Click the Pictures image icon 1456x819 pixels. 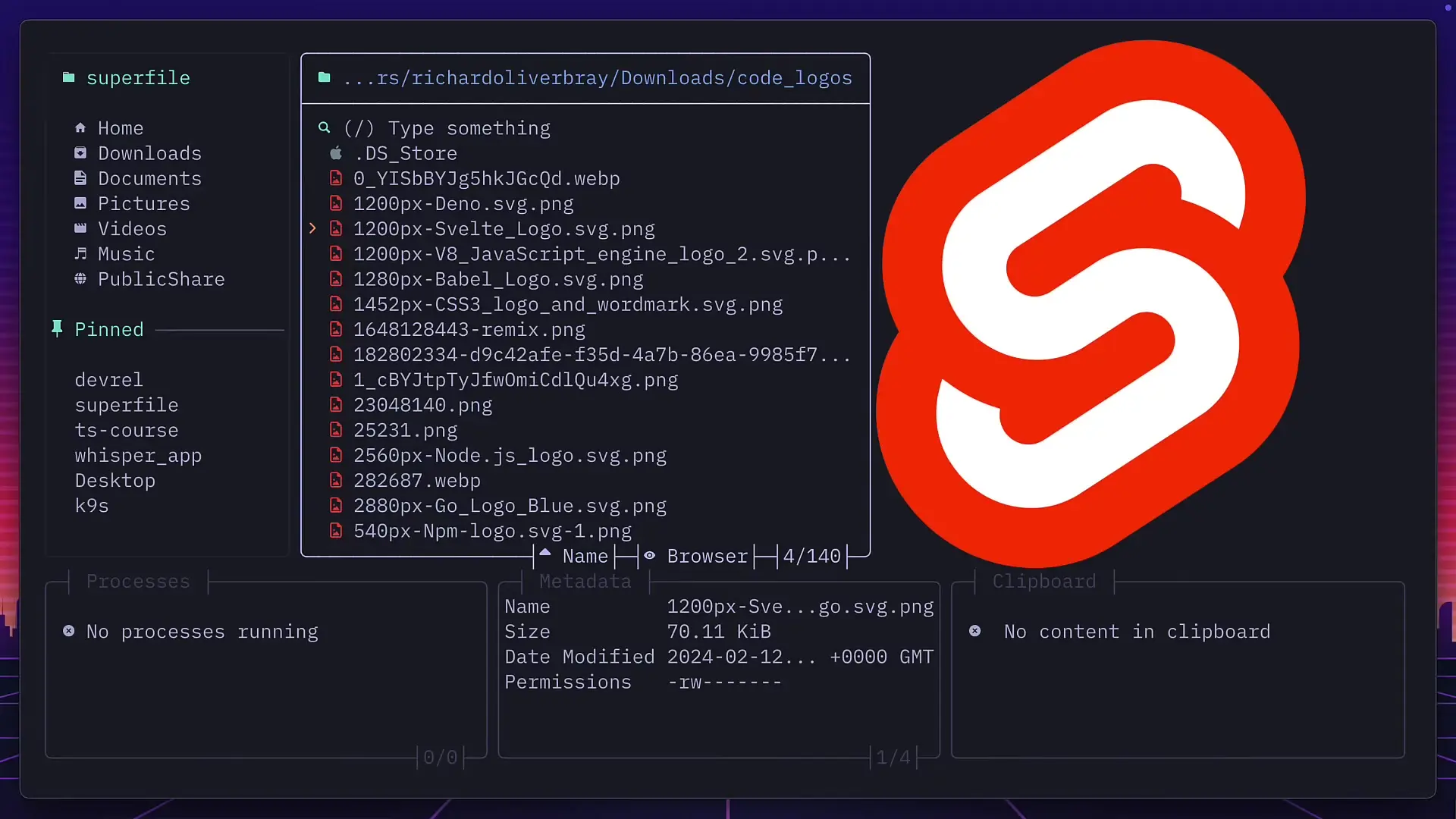(80, 202)
